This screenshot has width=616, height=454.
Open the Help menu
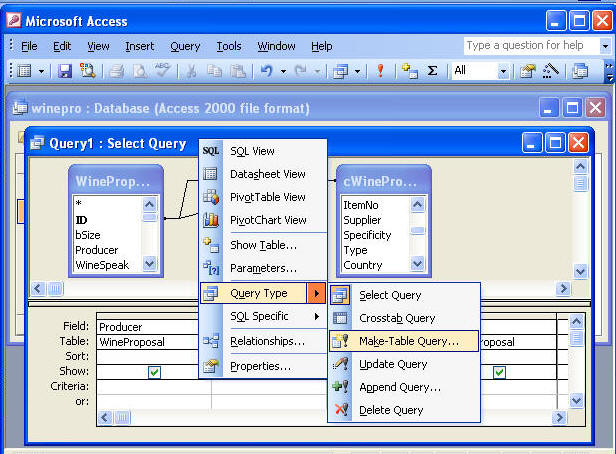coord(322,46)
